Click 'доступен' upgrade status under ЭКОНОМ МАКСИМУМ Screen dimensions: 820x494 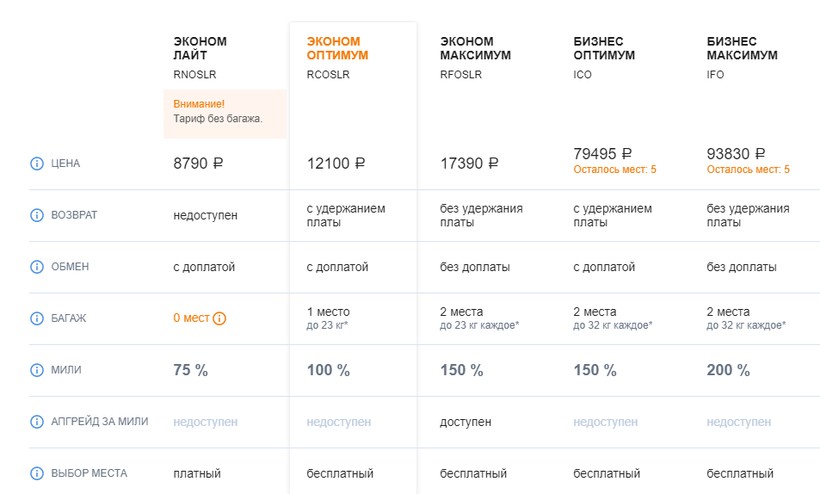pyautogui.click(x=466, y=422)
